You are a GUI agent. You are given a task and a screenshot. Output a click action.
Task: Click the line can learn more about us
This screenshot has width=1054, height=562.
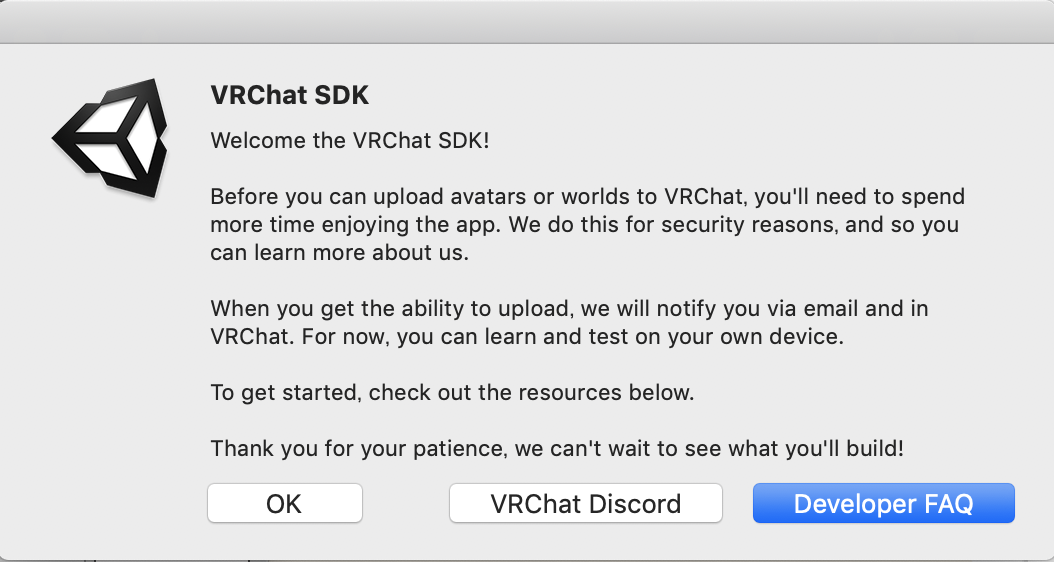click(339, 253)
